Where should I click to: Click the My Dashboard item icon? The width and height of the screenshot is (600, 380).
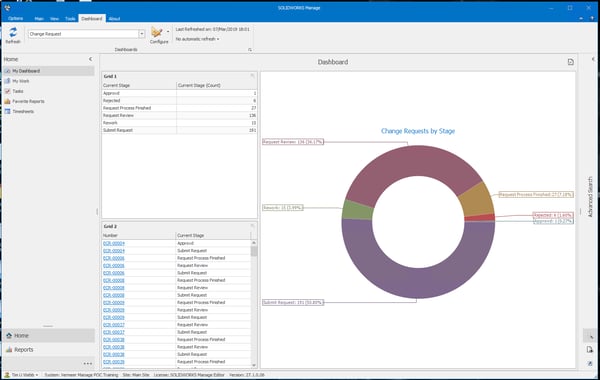click(7, 71)
